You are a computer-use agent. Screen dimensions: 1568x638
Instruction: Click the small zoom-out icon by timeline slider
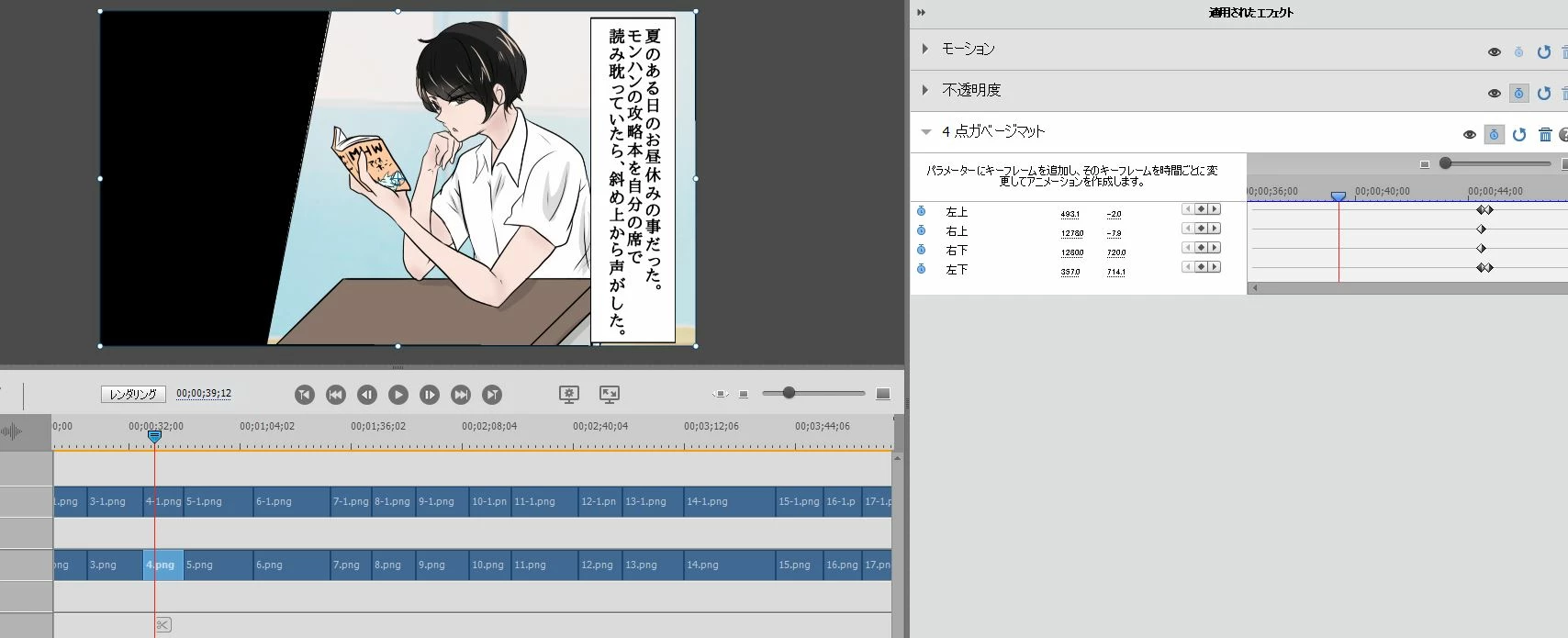tap(744, 394)
